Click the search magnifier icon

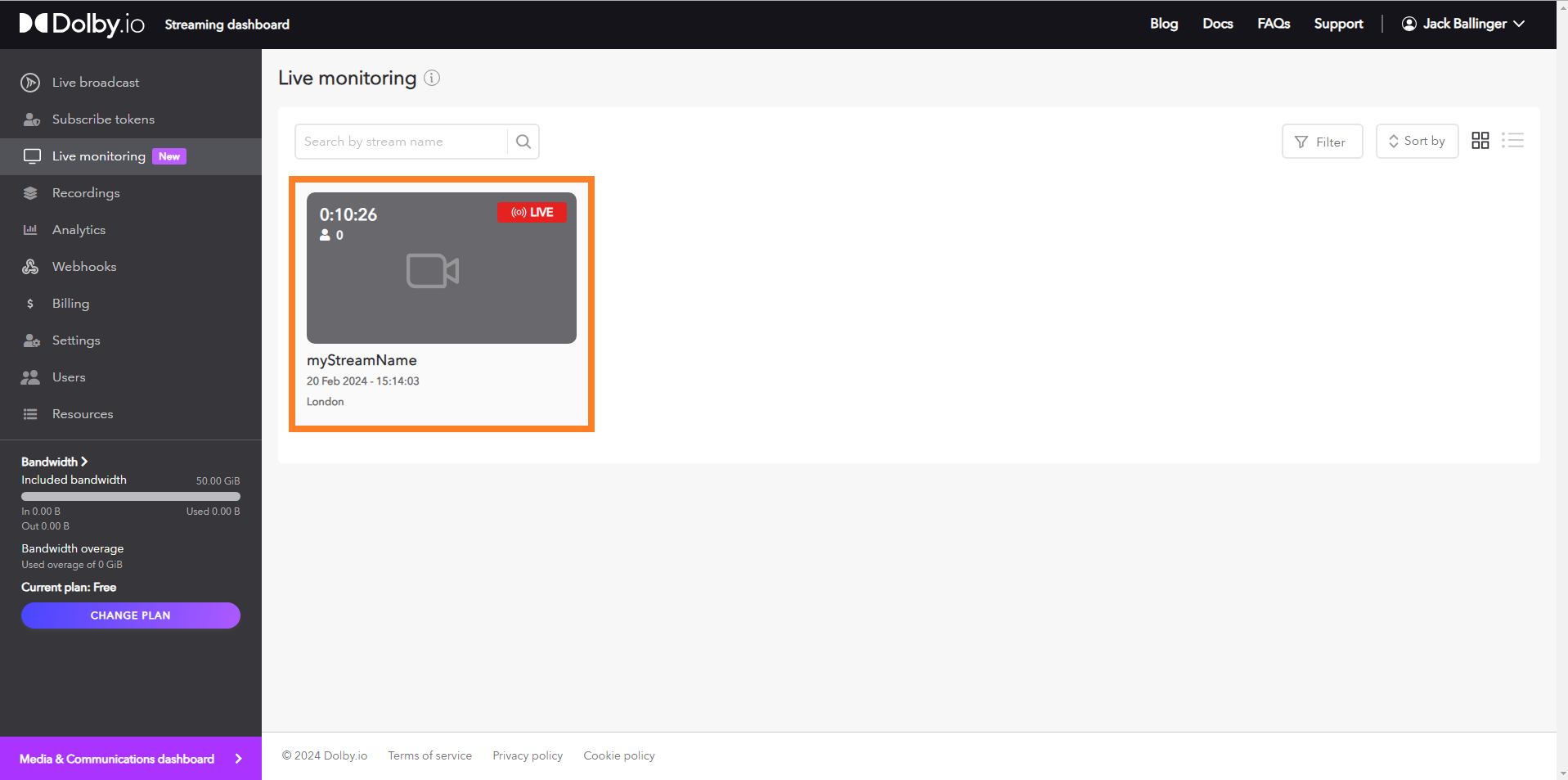pos(523,142)
